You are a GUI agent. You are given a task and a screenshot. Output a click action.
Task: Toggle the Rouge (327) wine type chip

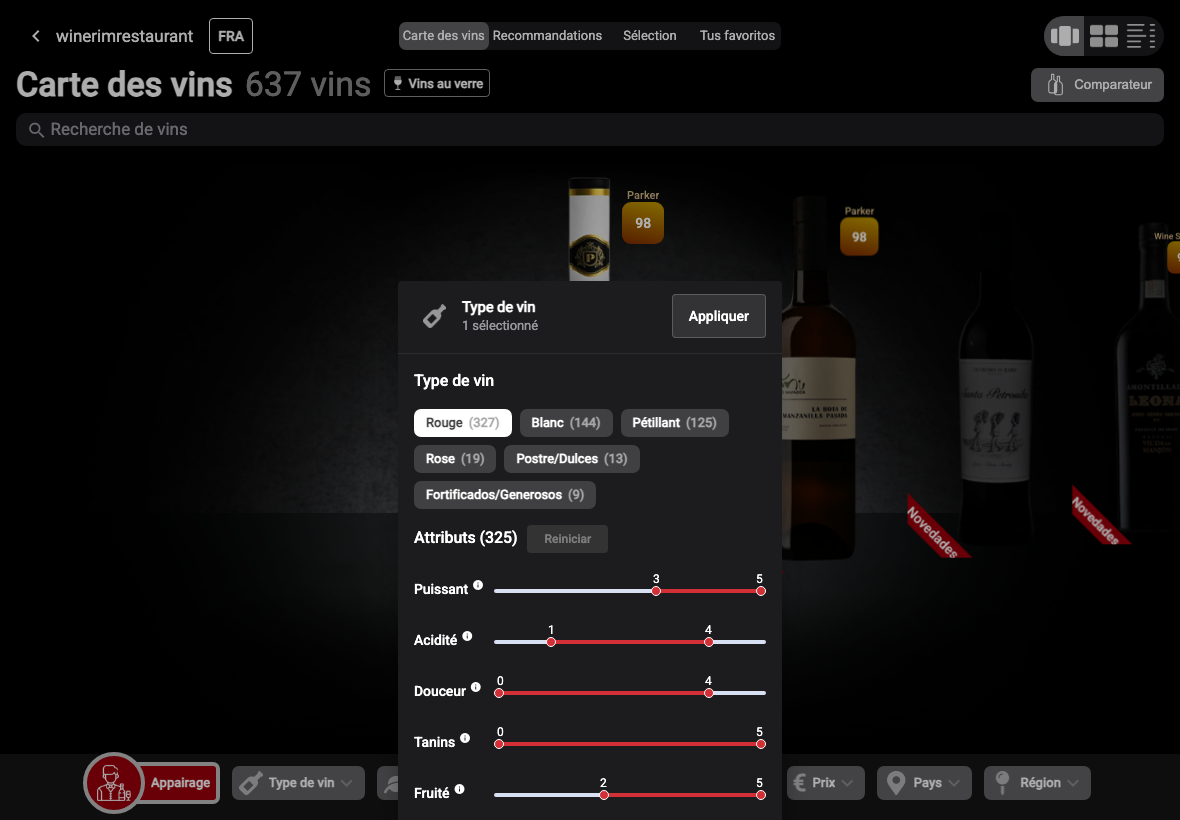463,423
